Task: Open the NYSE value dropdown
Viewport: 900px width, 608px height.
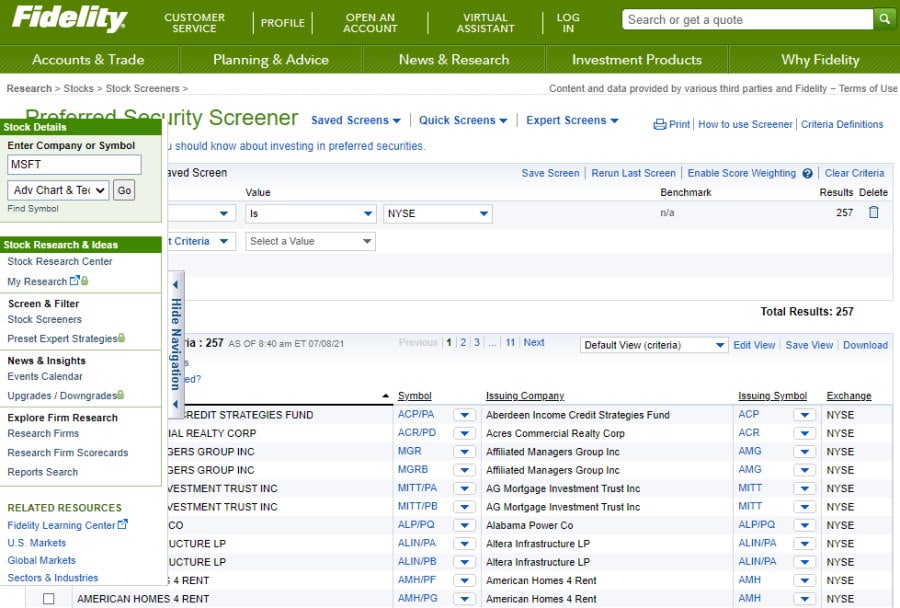Action: click(x=437, y=214)
